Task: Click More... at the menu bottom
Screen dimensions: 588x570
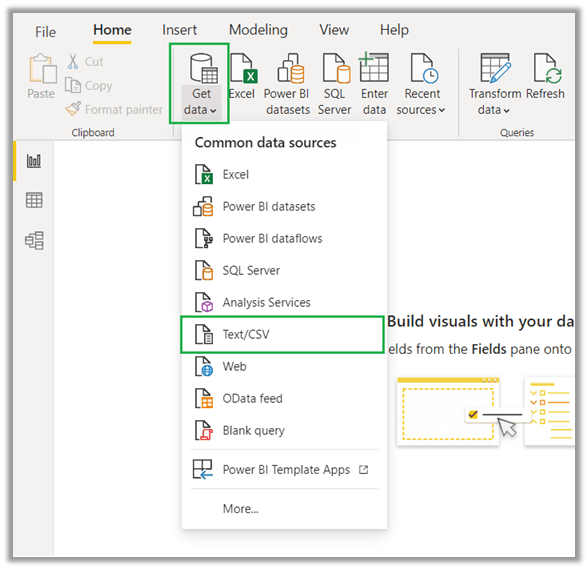Action: [240, 509]
